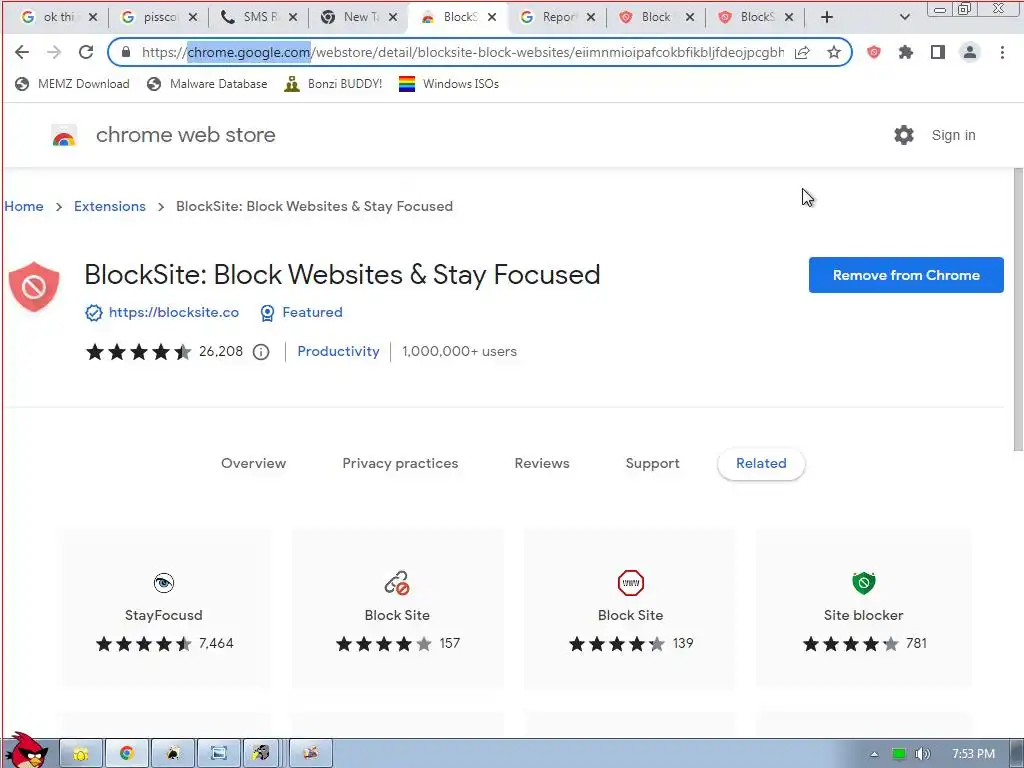This screenshot has height=768, width=1024.
Task: Click the view-site-information lock icon
Action: tap(126, 52)
